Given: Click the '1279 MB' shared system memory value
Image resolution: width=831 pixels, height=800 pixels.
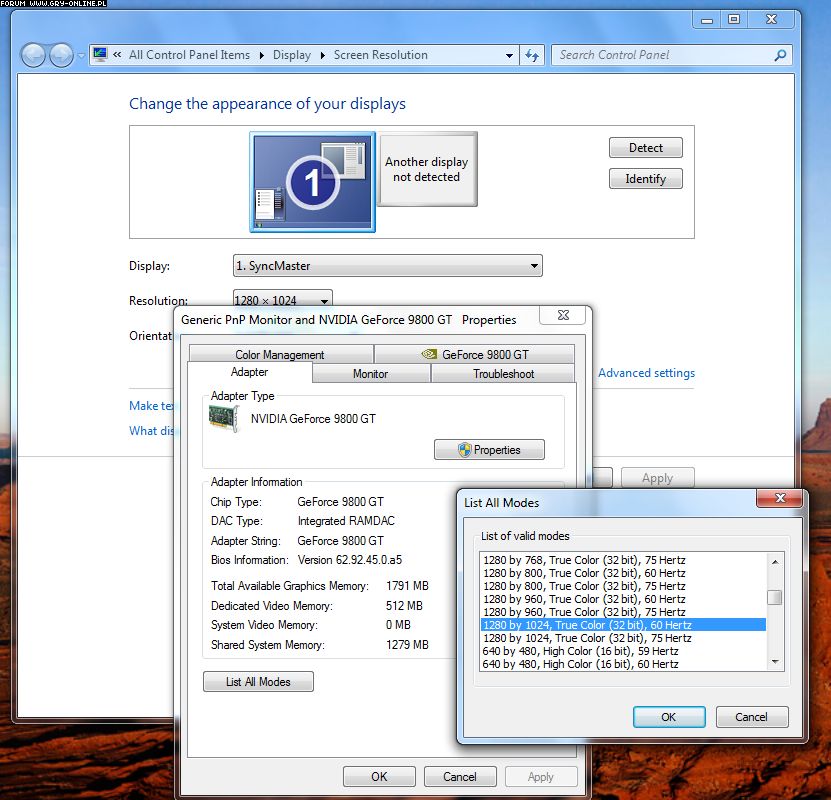Looking at the screenshot, I should pyautogui.click(x=407, y=645).
